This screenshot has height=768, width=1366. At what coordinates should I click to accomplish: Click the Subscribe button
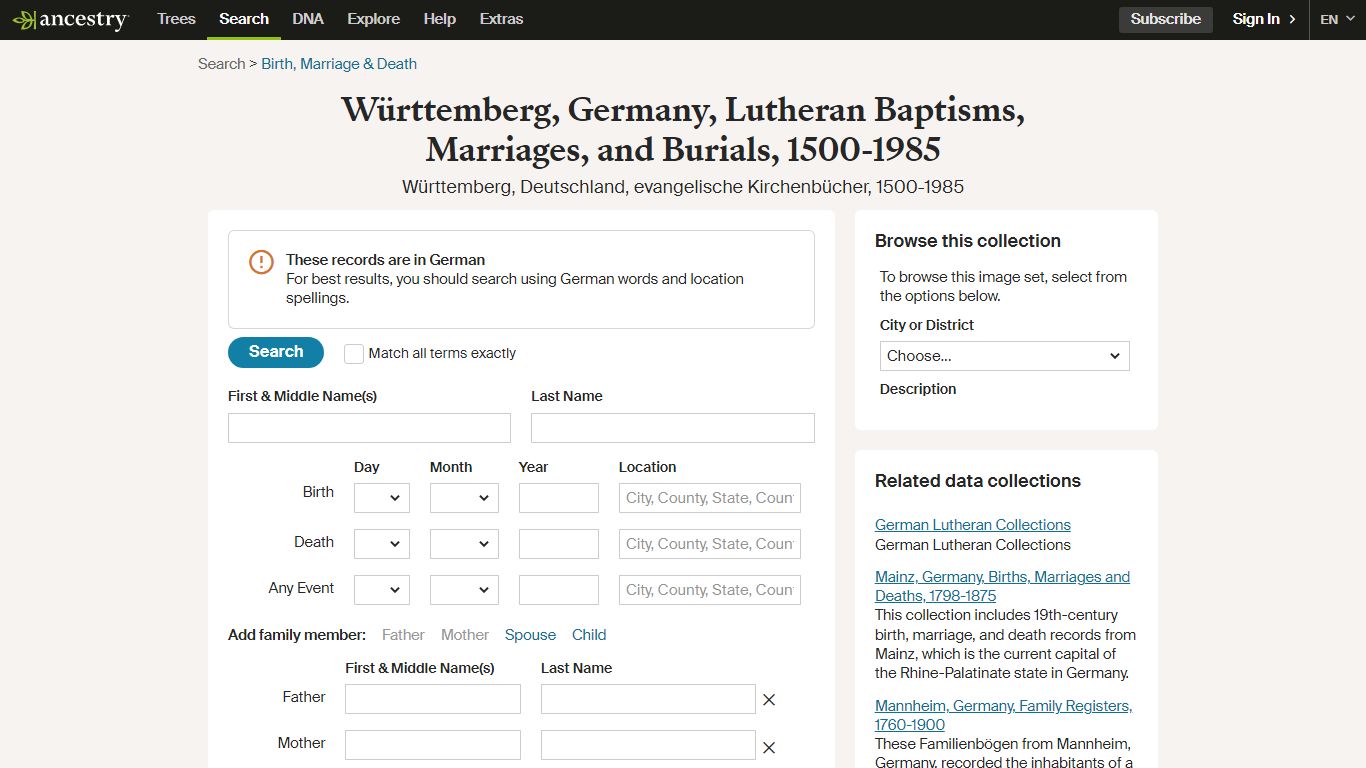(x=1165, y=19)
